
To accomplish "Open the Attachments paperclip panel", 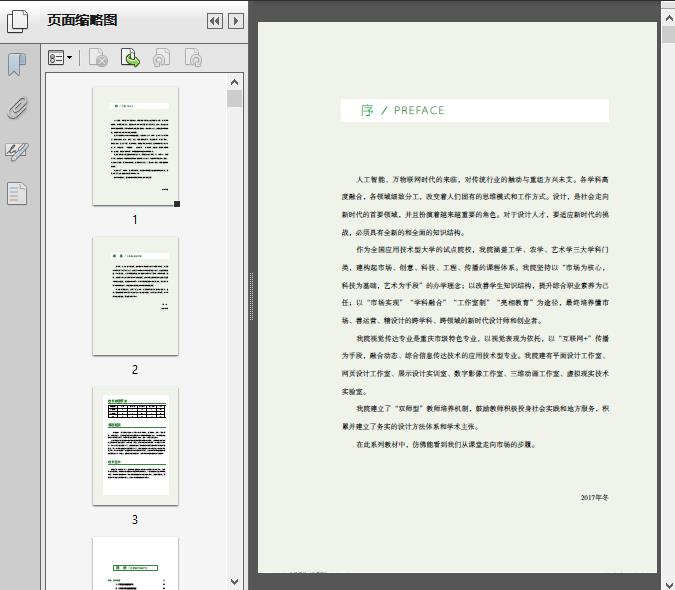I will (x=18, y=108).
